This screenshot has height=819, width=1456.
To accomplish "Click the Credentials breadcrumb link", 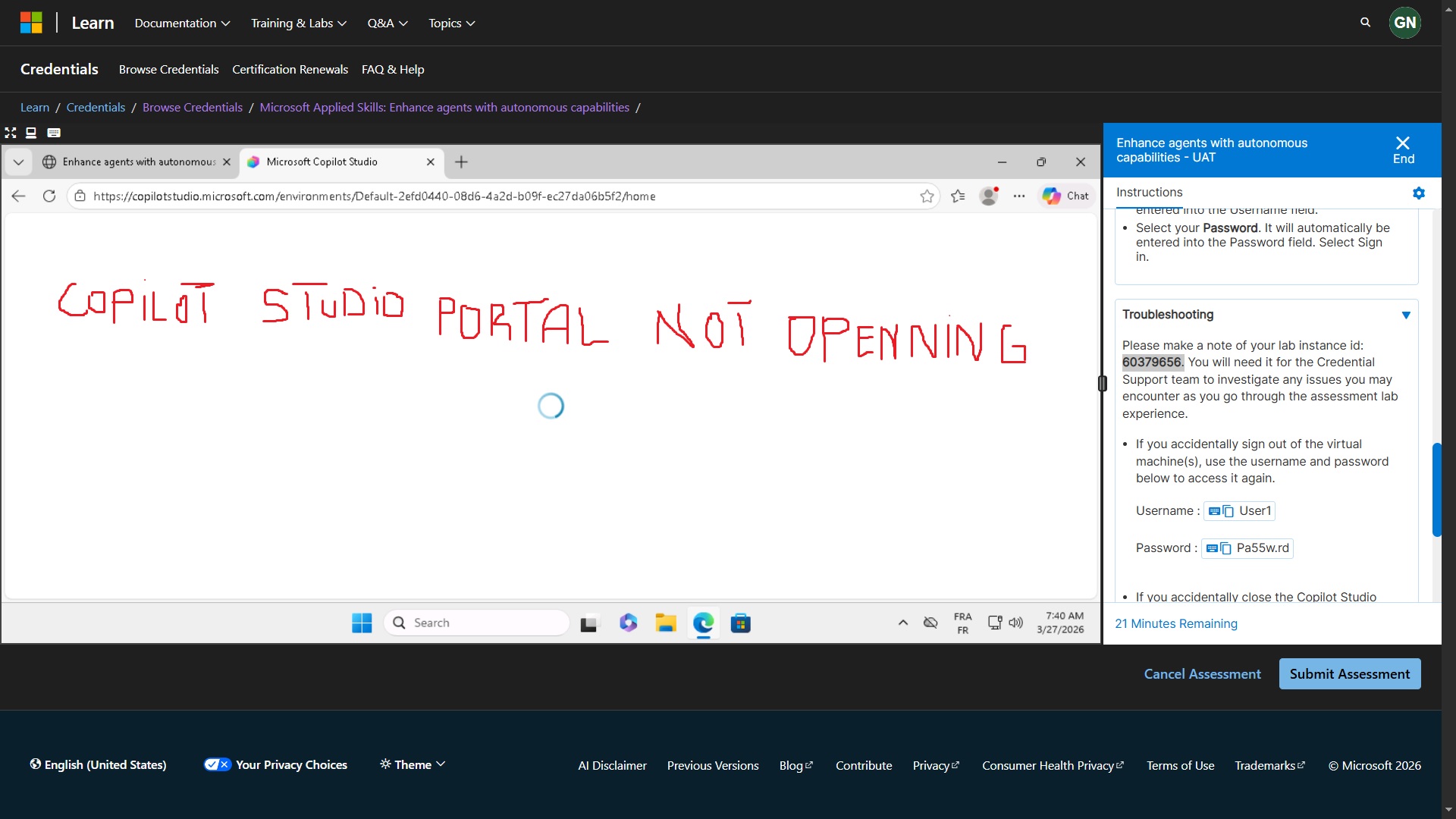I will click(96, 108).
